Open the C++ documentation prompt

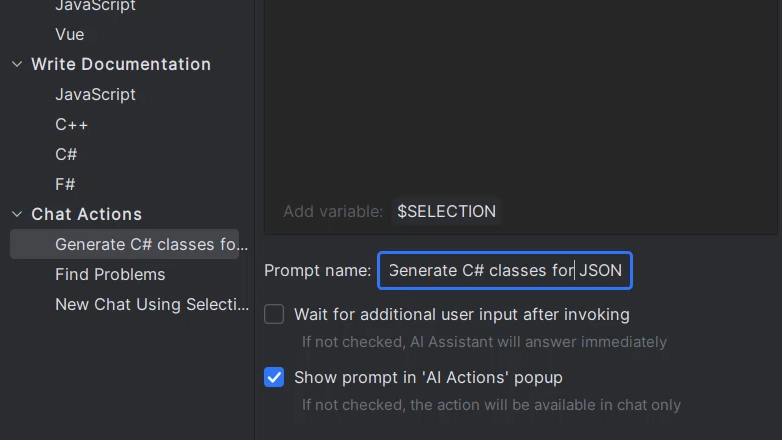click(x=71, y=124)
